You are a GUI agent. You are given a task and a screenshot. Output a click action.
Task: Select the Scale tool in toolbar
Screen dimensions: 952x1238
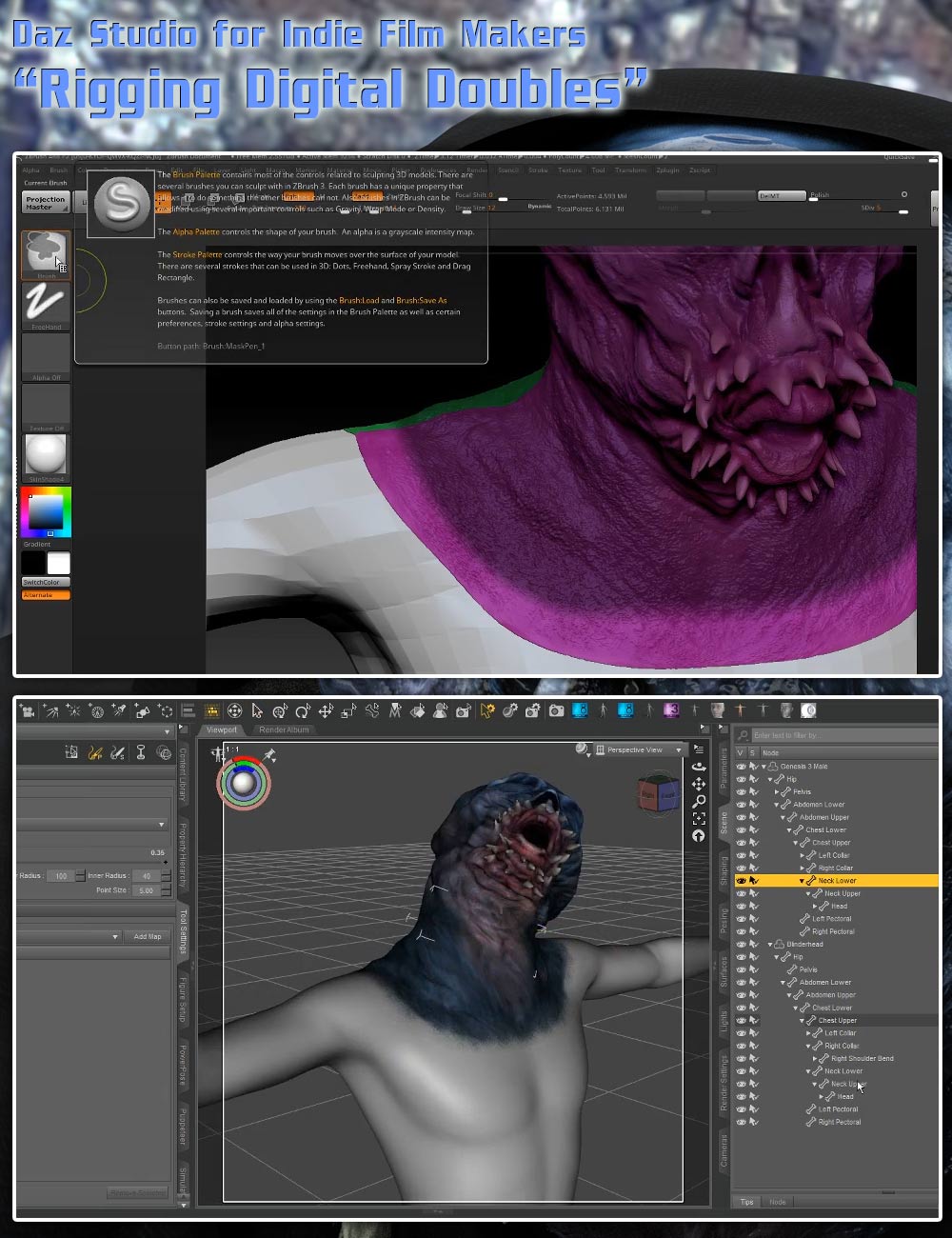(x=348, y=711)
